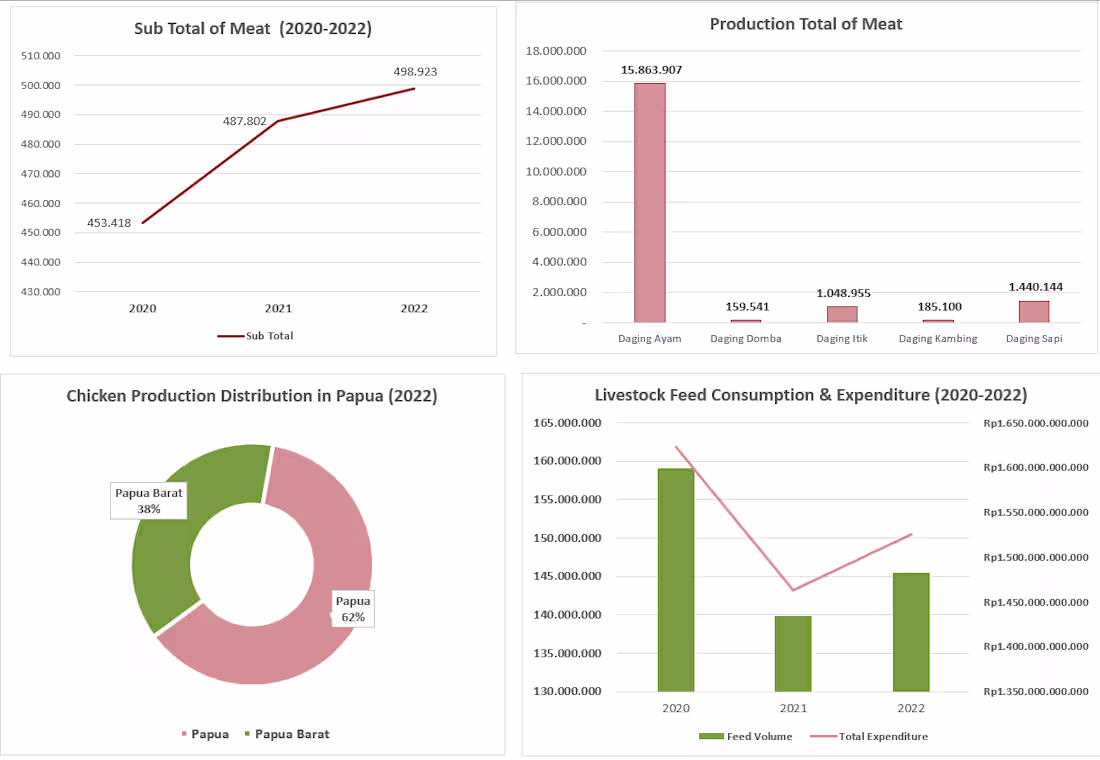1100x760 pixels.
Task: Click the Sub Total legend entry
Action: tap(255, 336)
